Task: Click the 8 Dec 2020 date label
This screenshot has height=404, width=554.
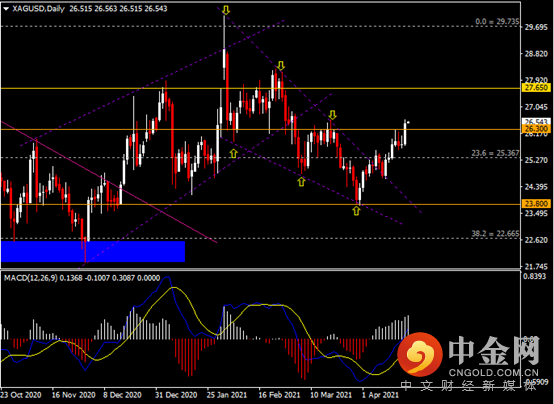Action: [122, 395]
